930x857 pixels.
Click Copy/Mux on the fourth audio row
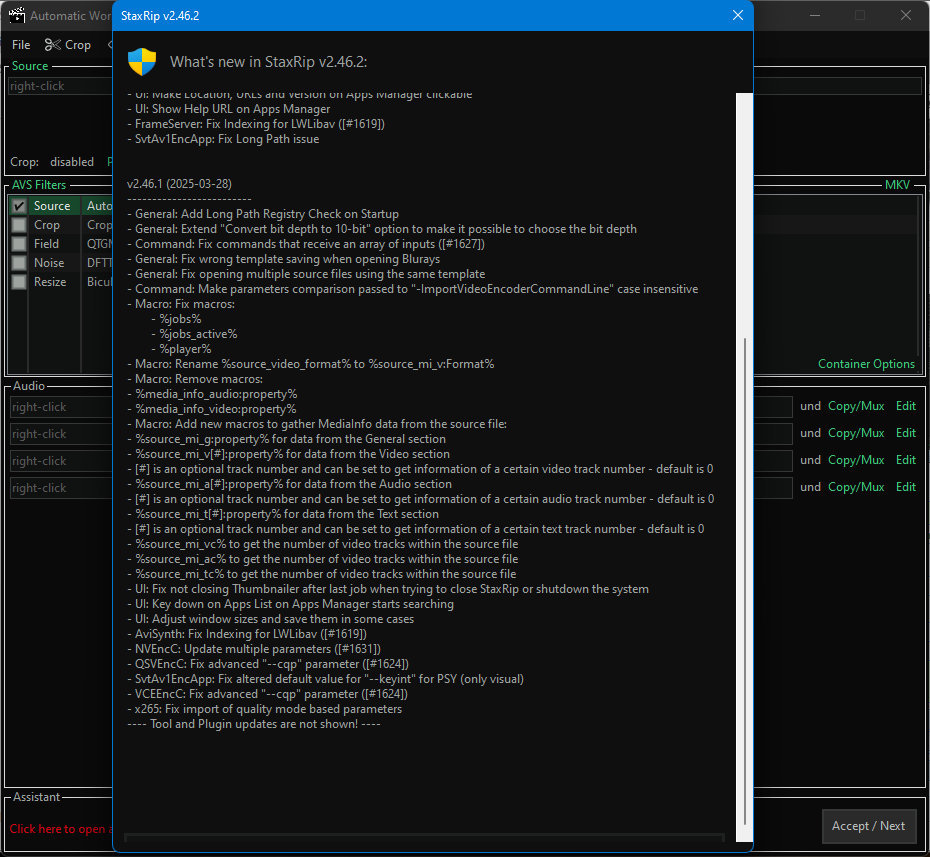pos(856,487)
